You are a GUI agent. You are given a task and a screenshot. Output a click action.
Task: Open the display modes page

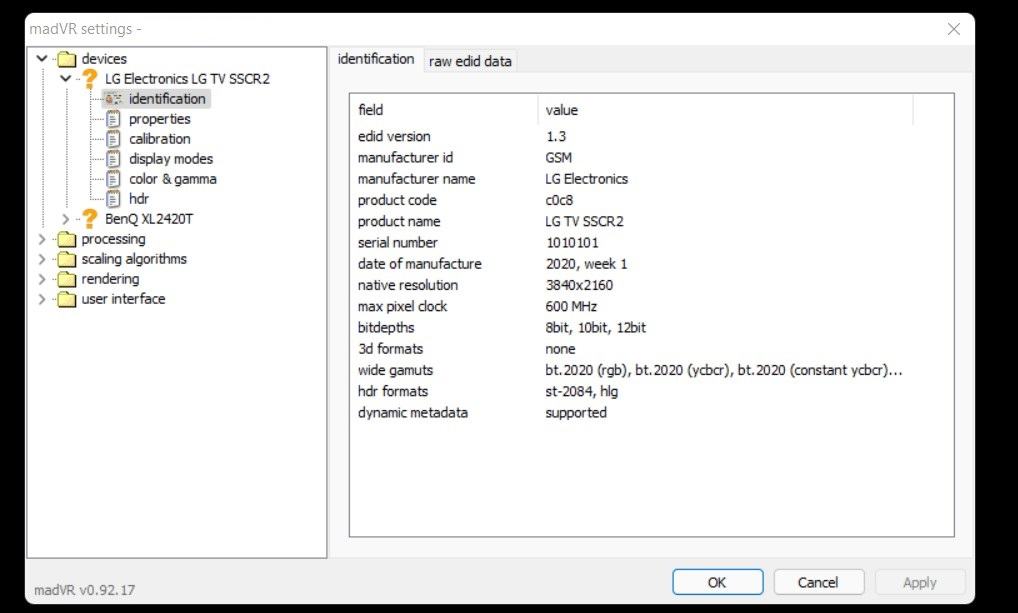click(171, 159)
